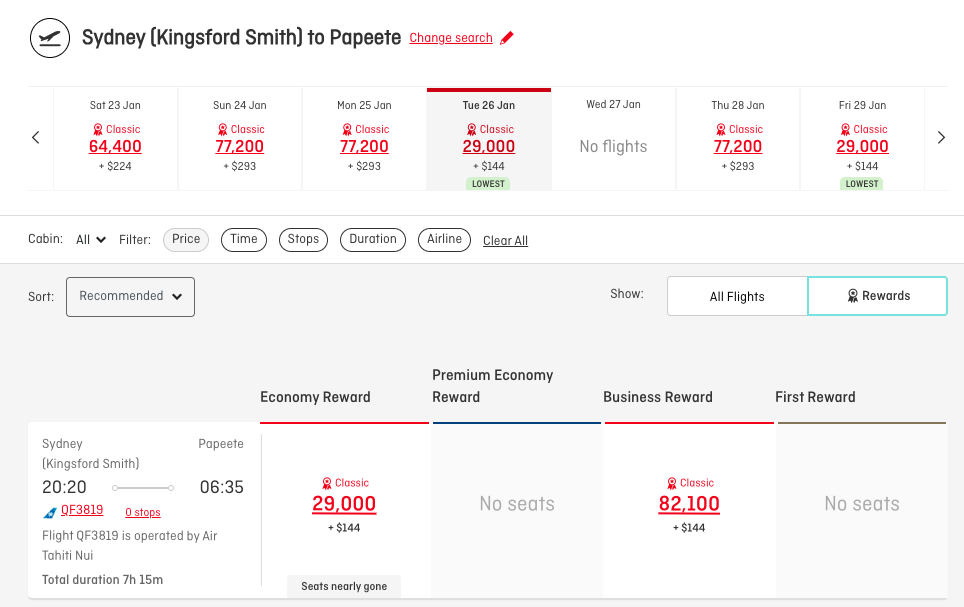This screenshot has width=964, height=607.
Task: Click the 29,000 points price for Fri 29 Jan
Action: pyautogui.click(x=863, y=146)
